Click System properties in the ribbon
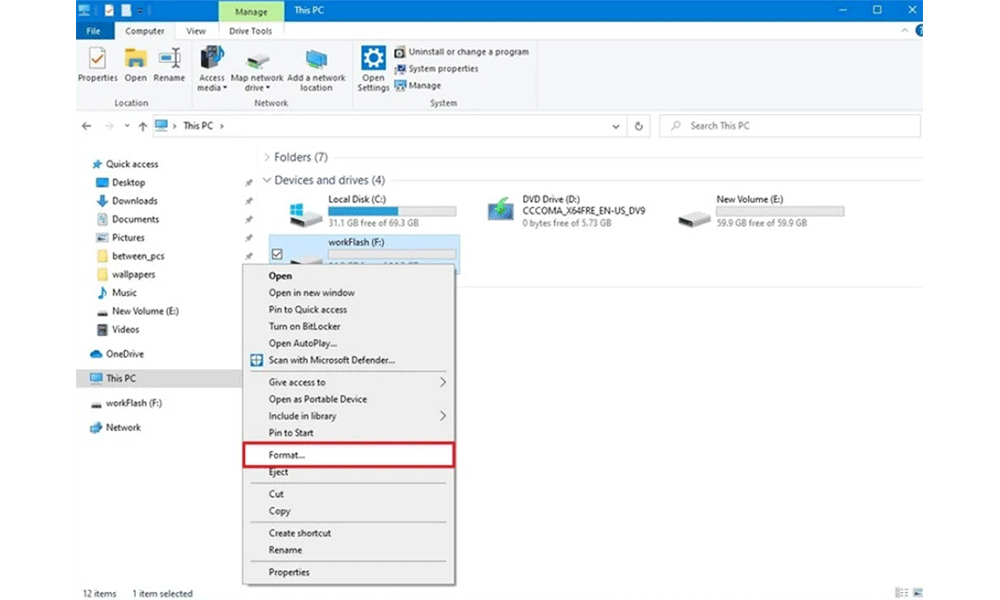This screenshot has height=600, width=1000. coord(443,69)
